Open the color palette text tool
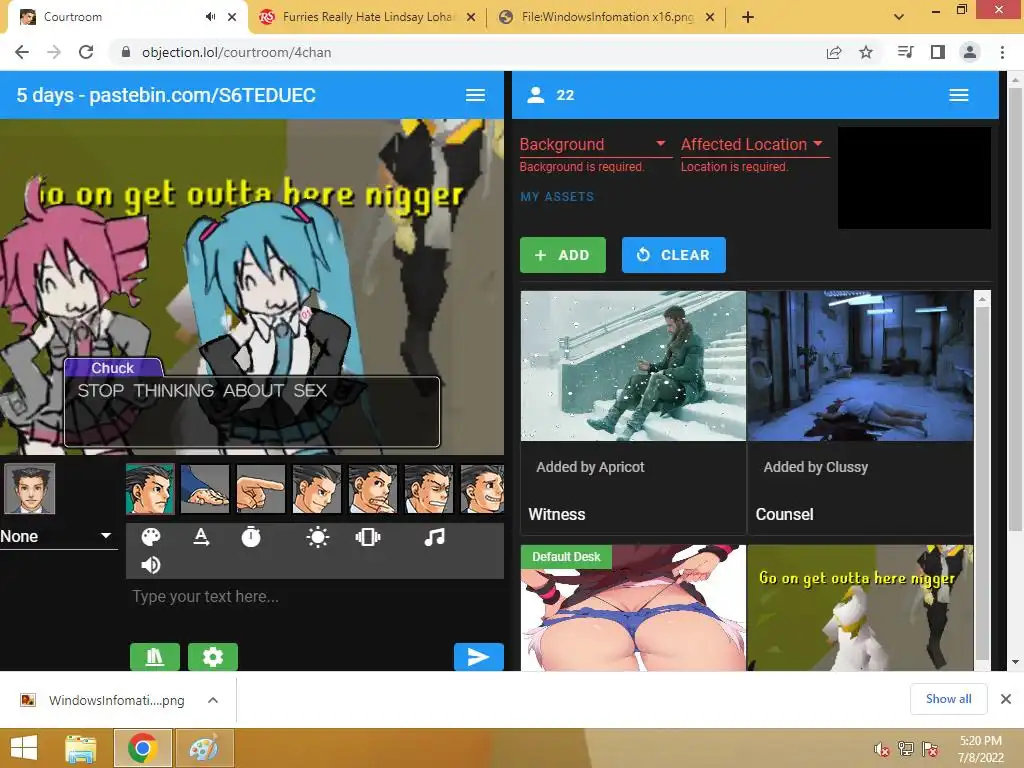Image resolution: width=1024 pixels, height=768 pixels. [151, 537]
